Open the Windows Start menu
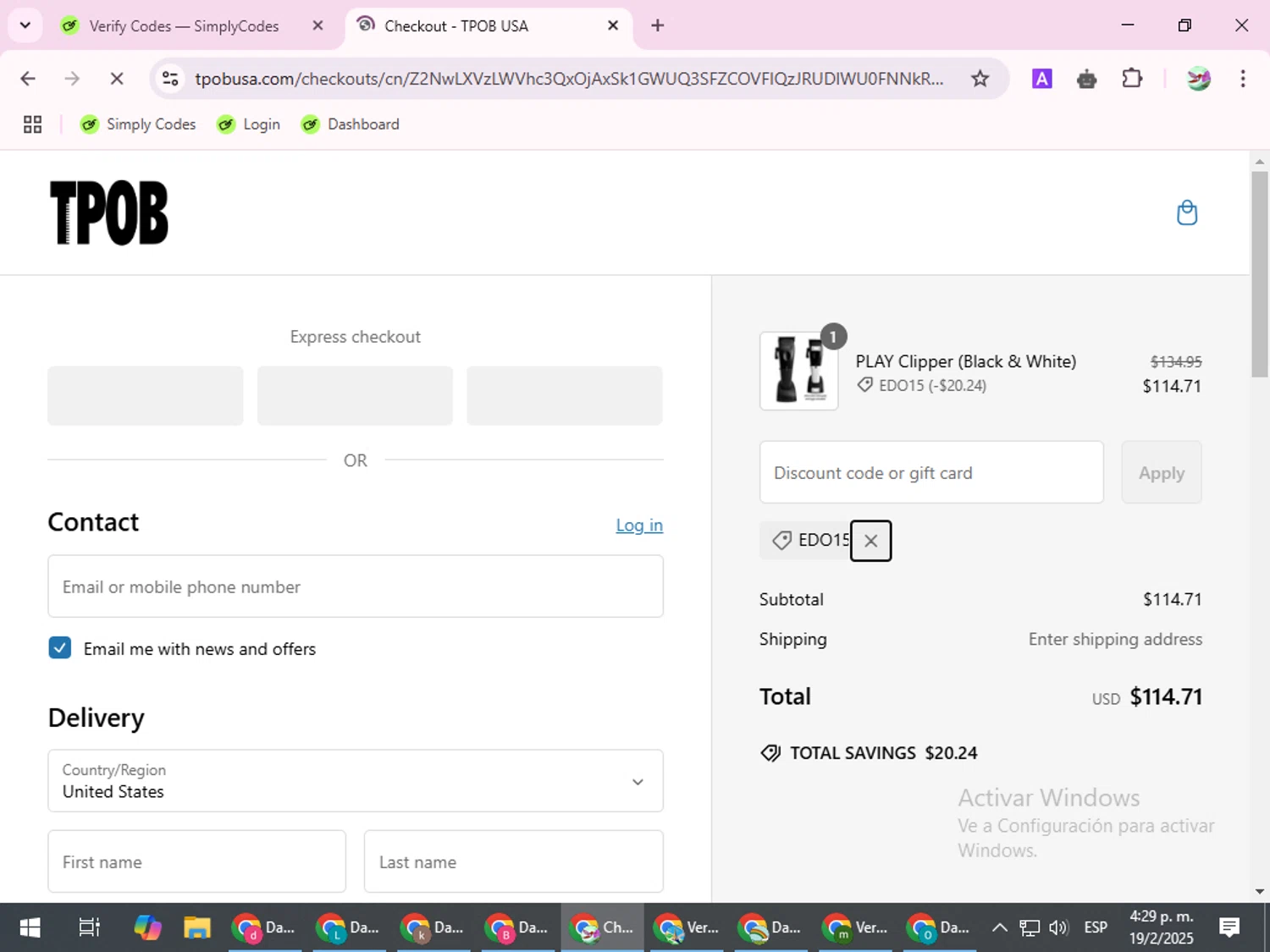This screenshot has height=952, width=1270. point(30,927)
